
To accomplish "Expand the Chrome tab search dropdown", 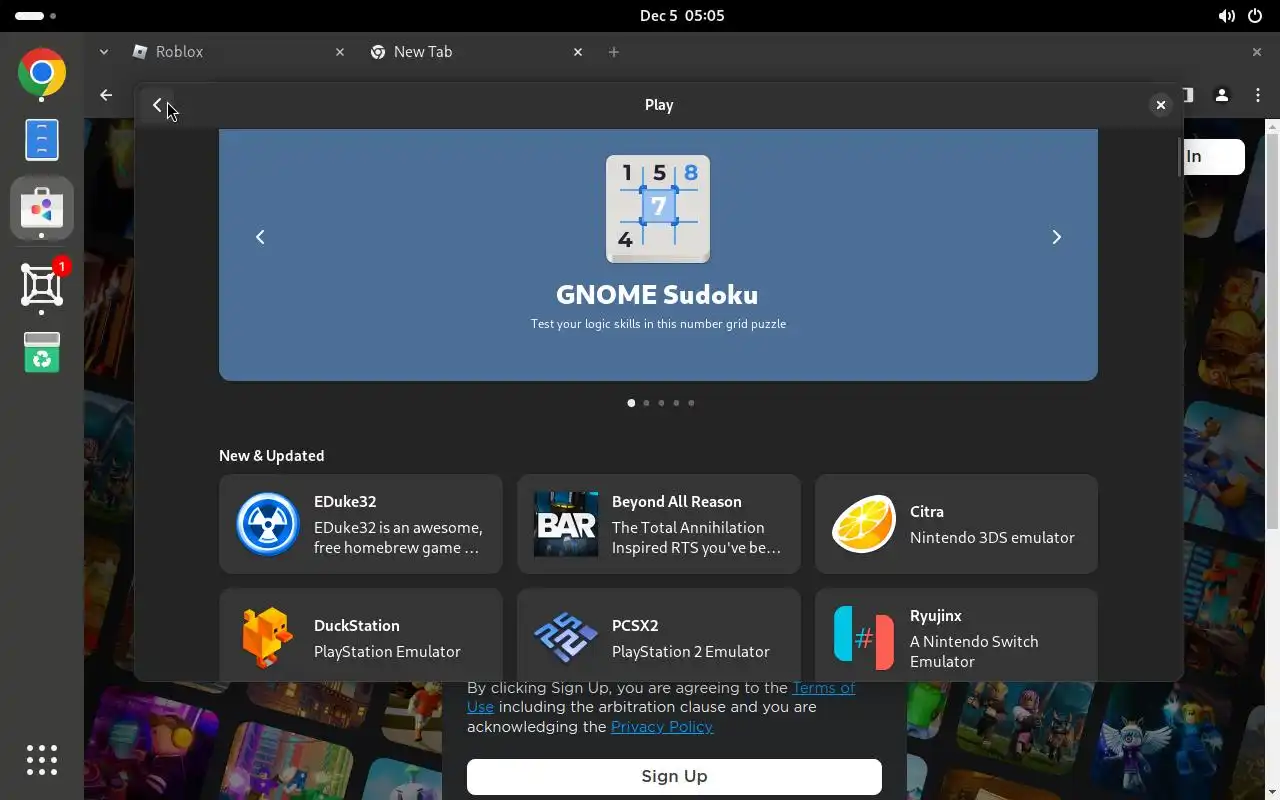I will [104, 52].
